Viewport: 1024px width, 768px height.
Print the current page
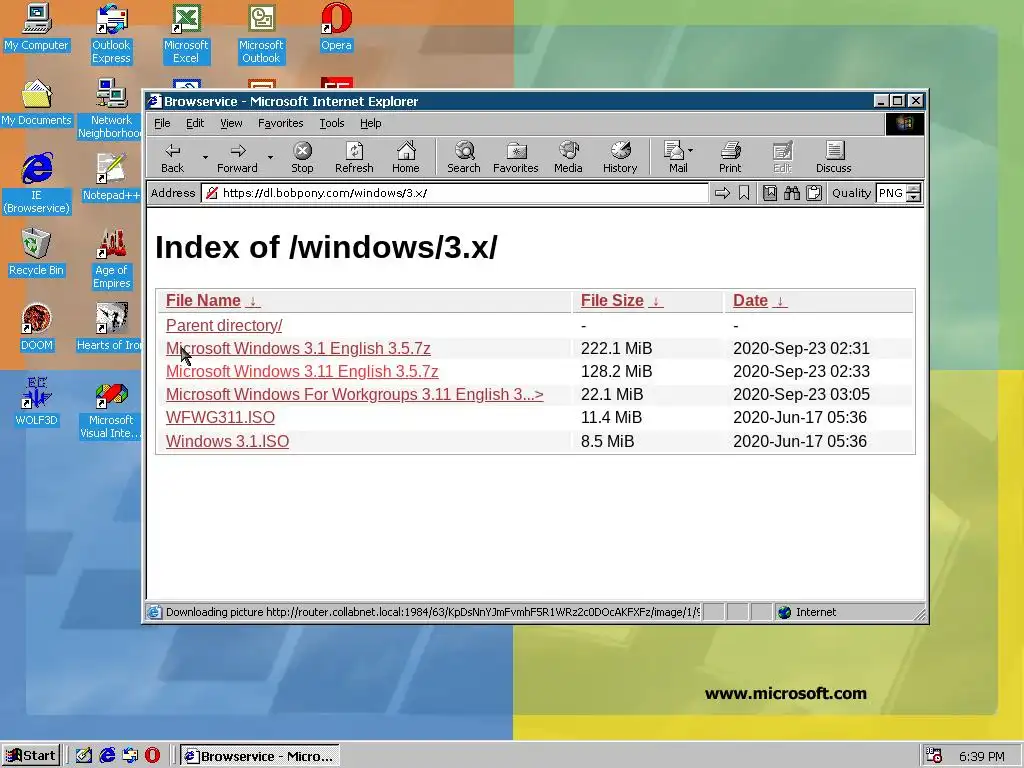click(x=730, y=158)
